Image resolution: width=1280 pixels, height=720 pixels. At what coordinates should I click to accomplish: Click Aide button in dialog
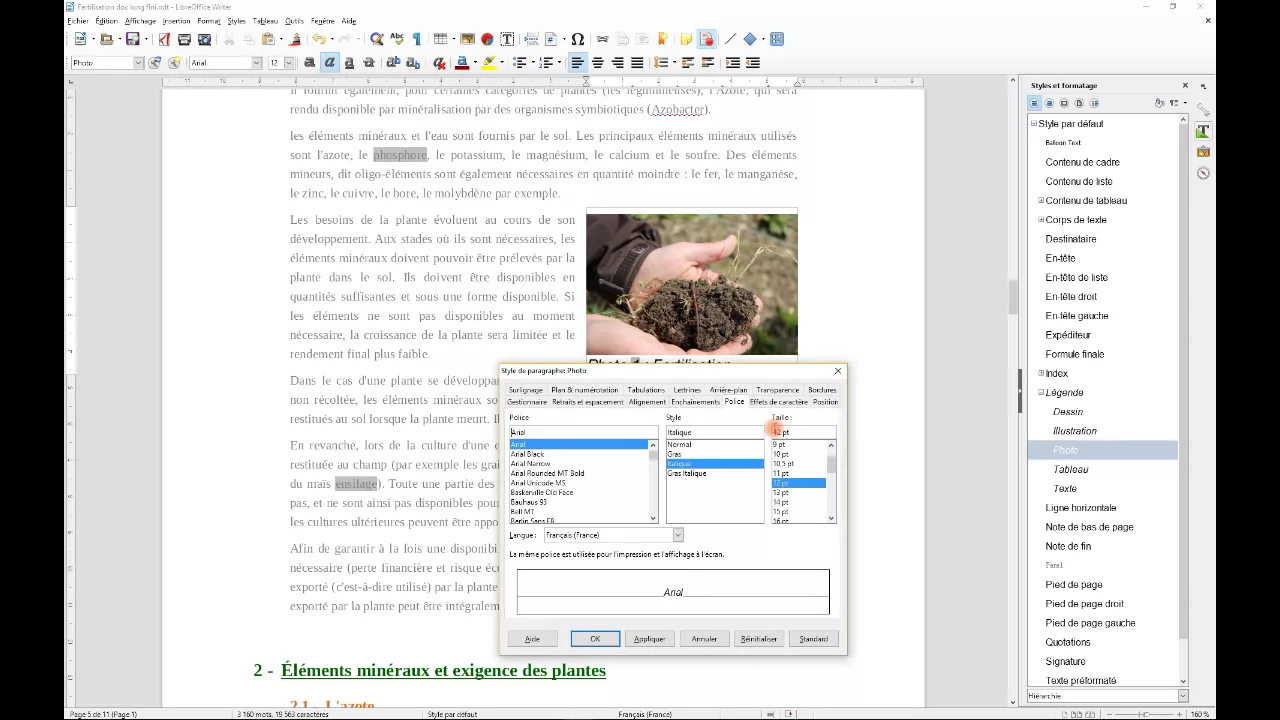532,639
